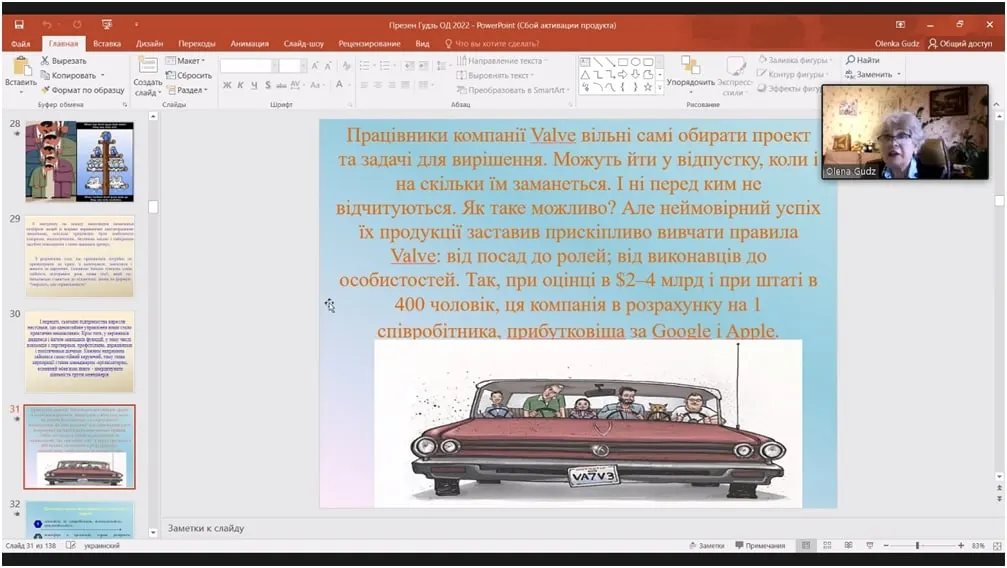Open the Заменить dropdown arrow
The height and width of the screenshot is (568, 1007).
898,75
